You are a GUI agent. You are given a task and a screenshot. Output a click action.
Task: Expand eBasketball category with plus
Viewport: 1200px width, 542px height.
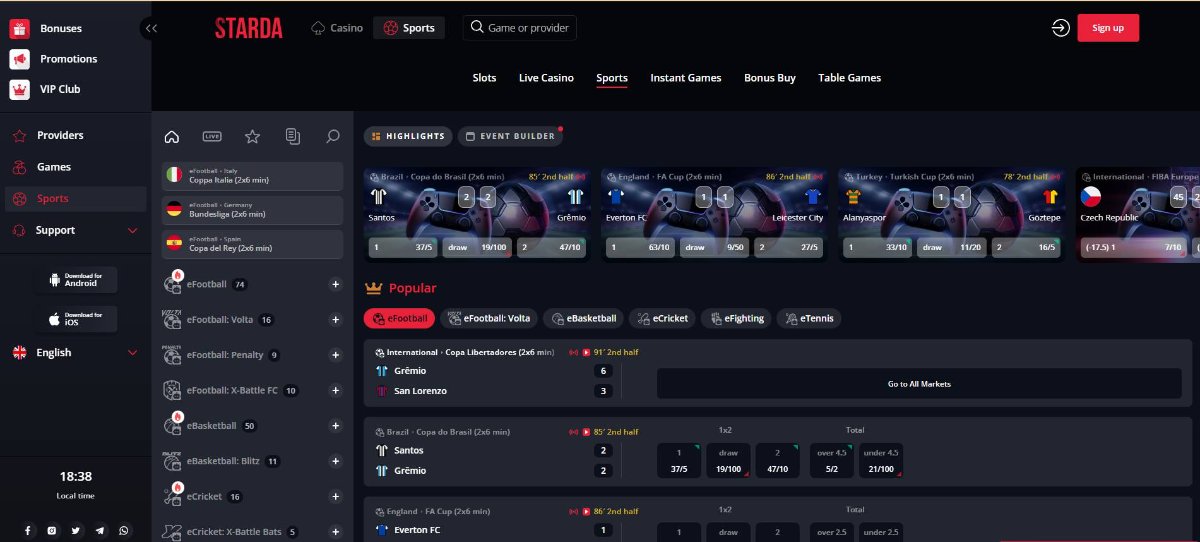pyautogui.click(x=335, y=426)
